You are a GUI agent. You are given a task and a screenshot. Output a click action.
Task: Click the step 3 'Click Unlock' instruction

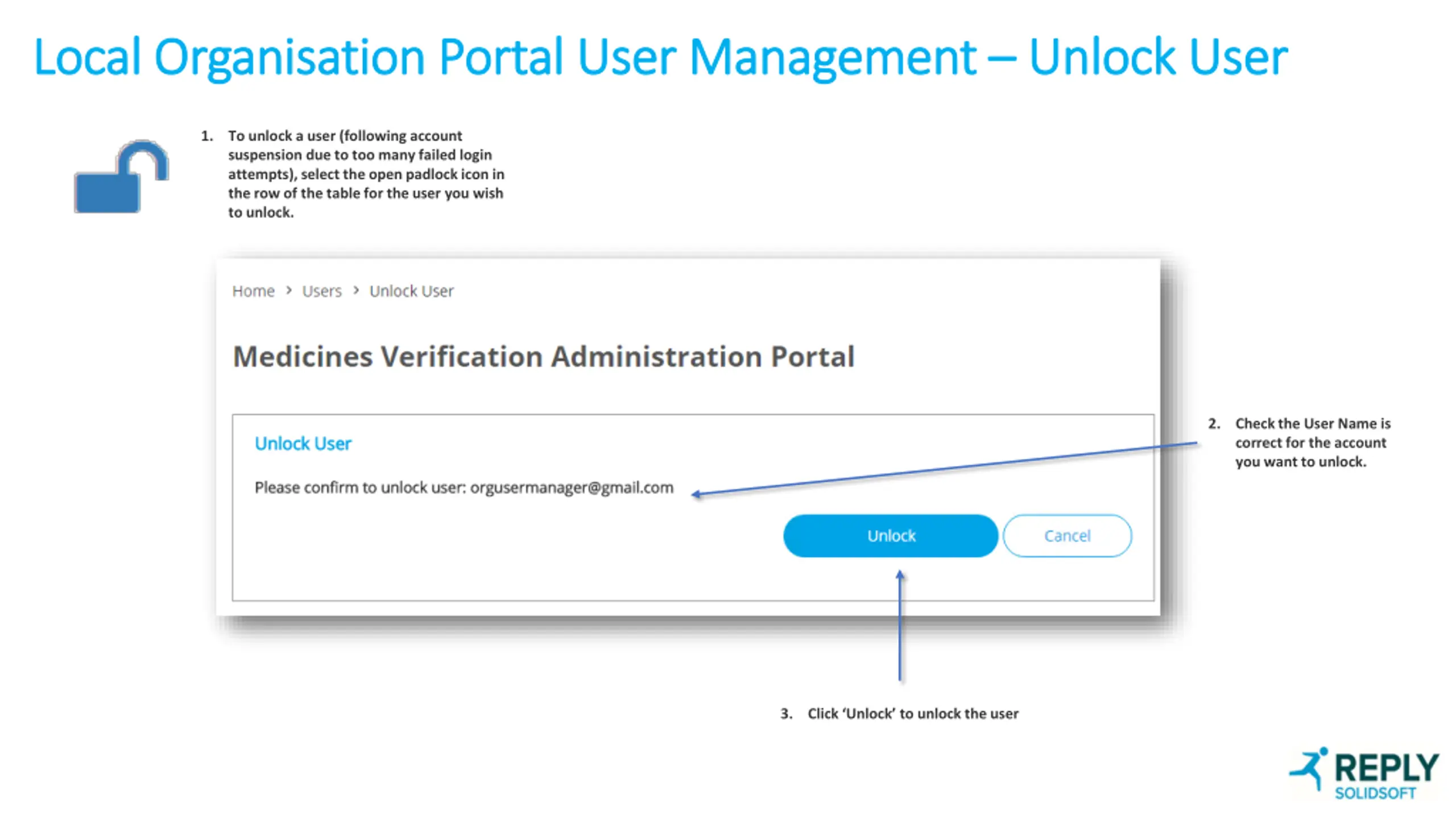(x=912, y=713)
